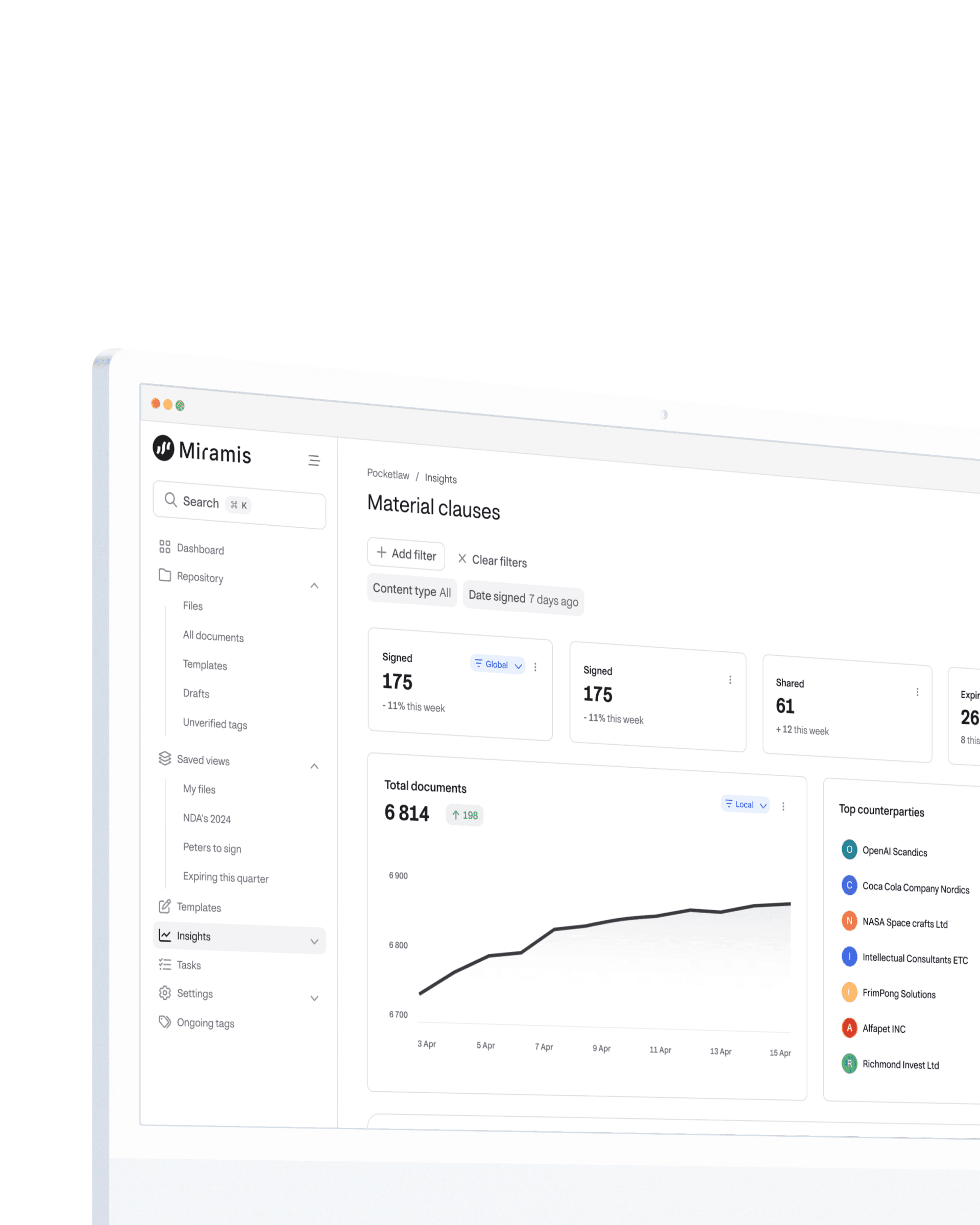Collapse the Repository section chevron
980x1225 pixels.
314,586
